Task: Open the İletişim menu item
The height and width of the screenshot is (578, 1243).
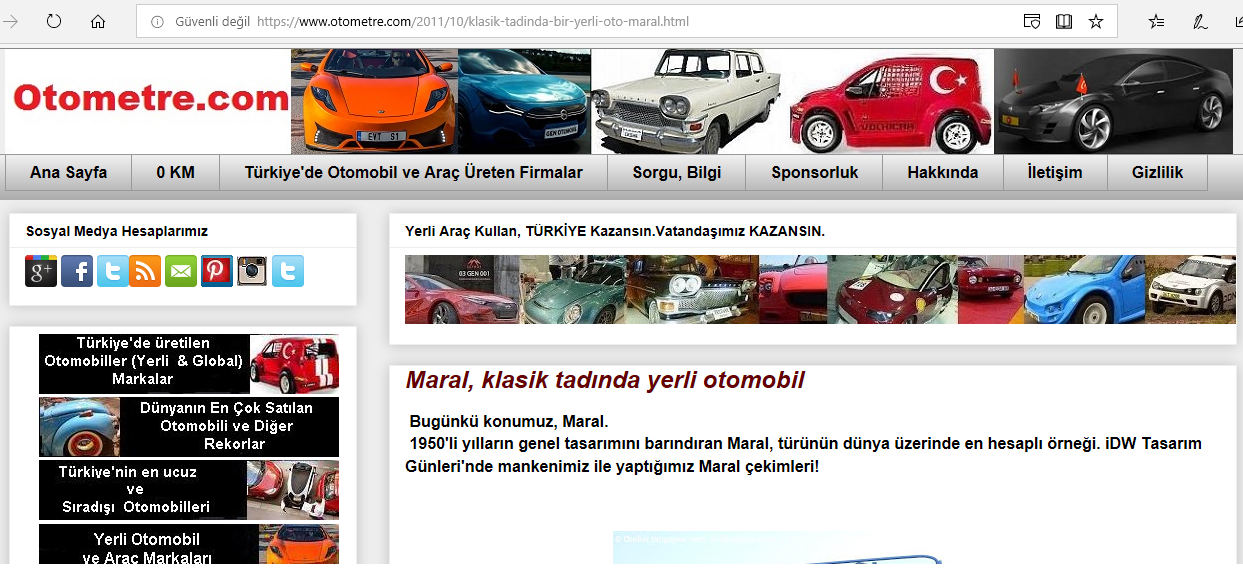Action: pyautogui.click(x=1055, y=172)
